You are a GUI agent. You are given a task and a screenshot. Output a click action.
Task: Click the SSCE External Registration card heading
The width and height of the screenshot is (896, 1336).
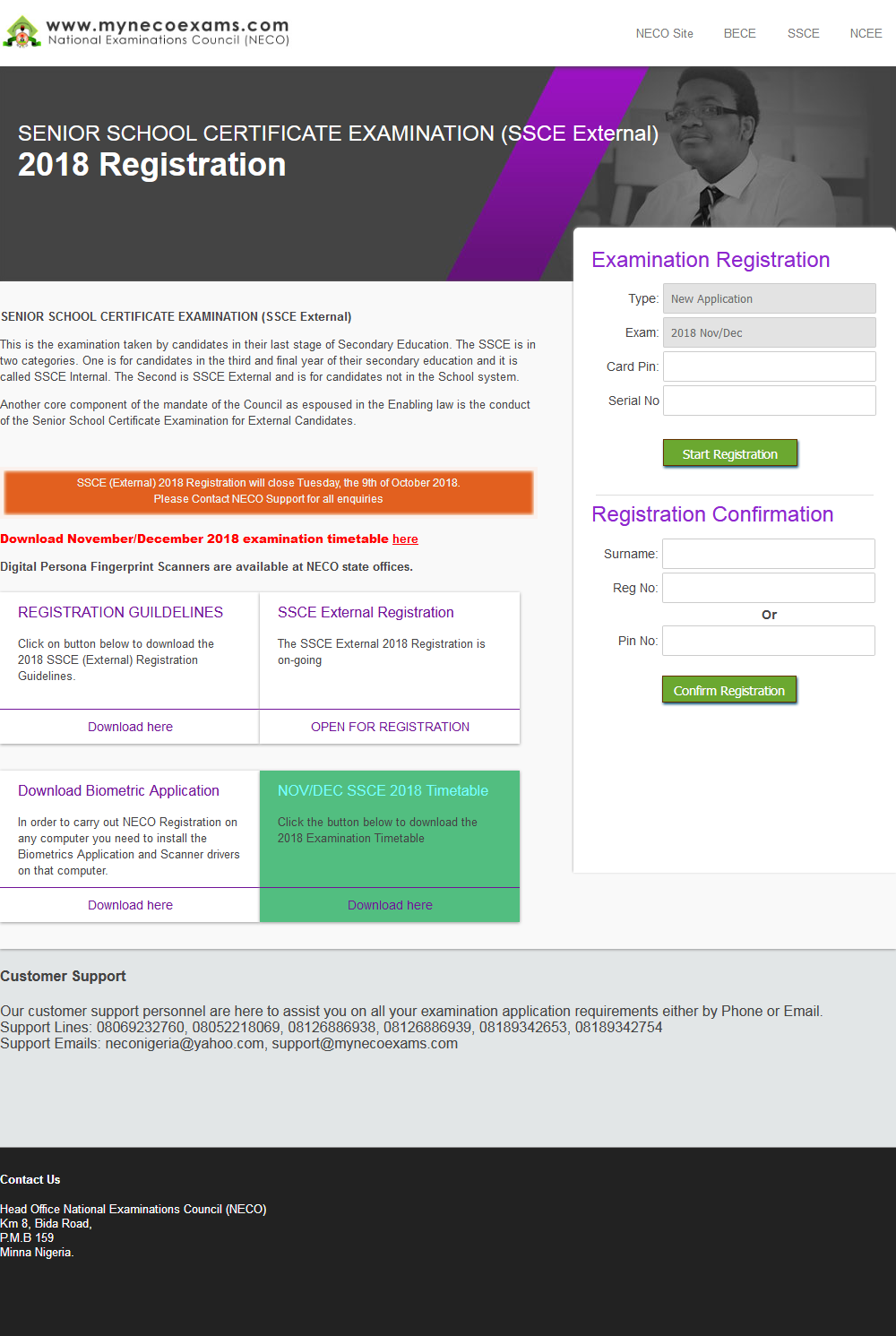(366, 612)
